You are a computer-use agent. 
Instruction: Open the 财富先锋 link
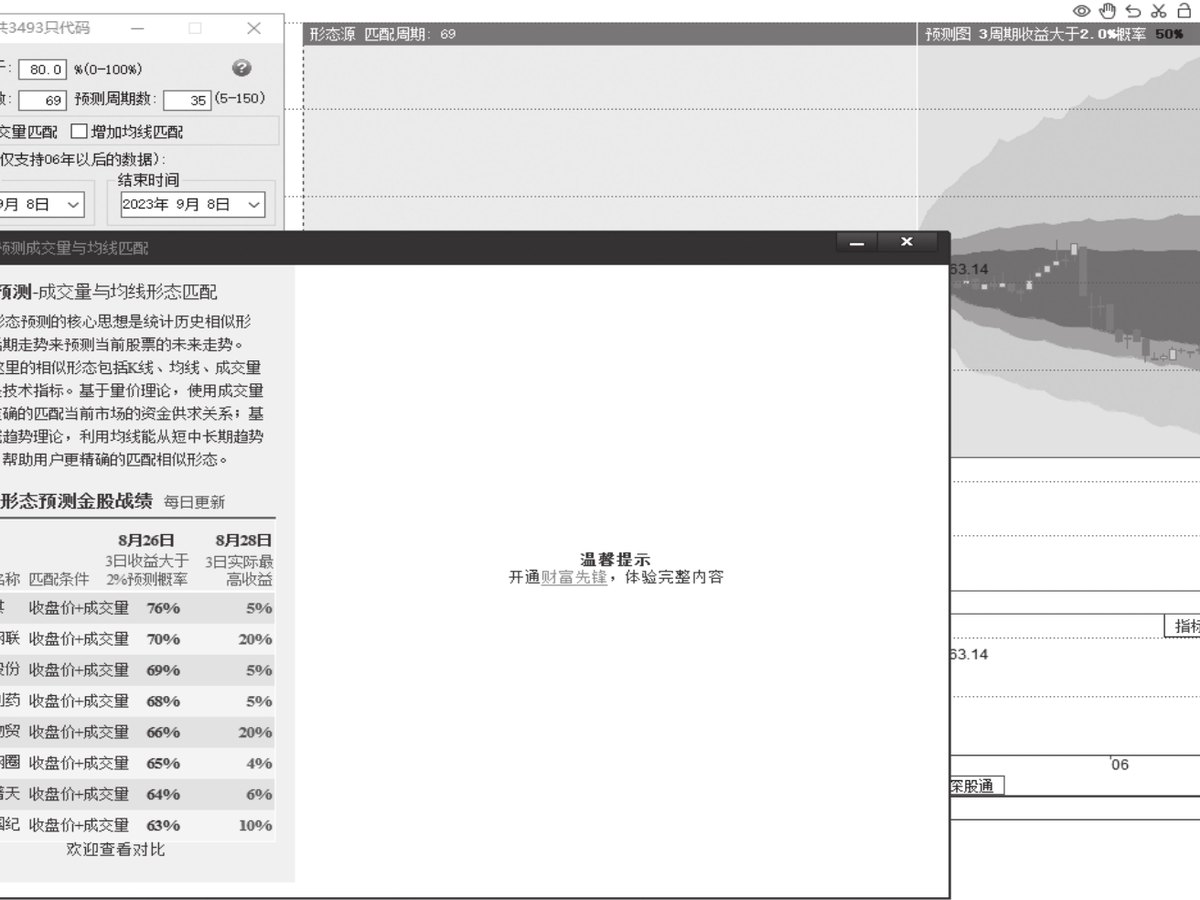click(x=574, y=577)
